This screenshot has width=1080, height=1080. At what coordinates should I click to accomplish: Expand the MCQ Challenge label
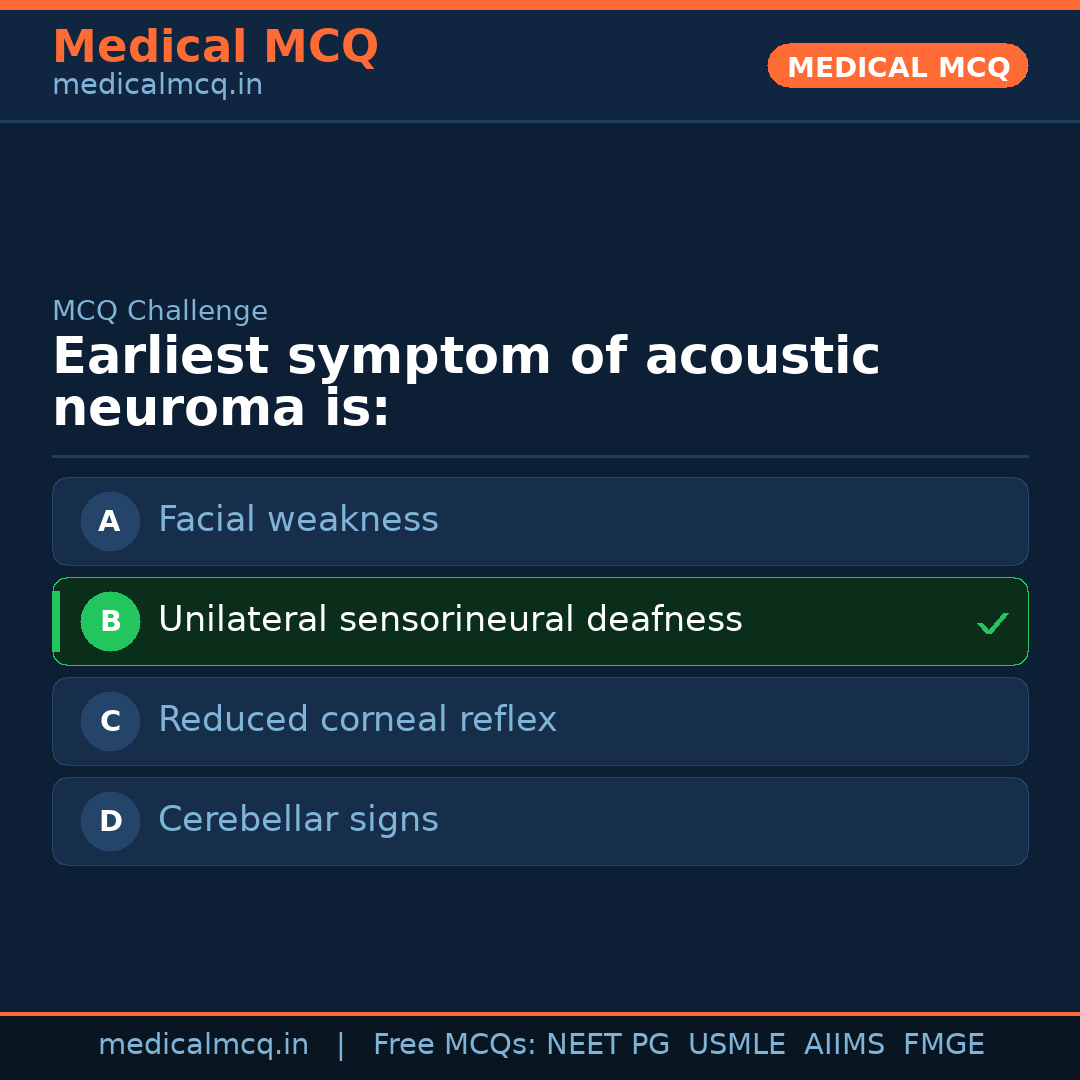[160, 311]
